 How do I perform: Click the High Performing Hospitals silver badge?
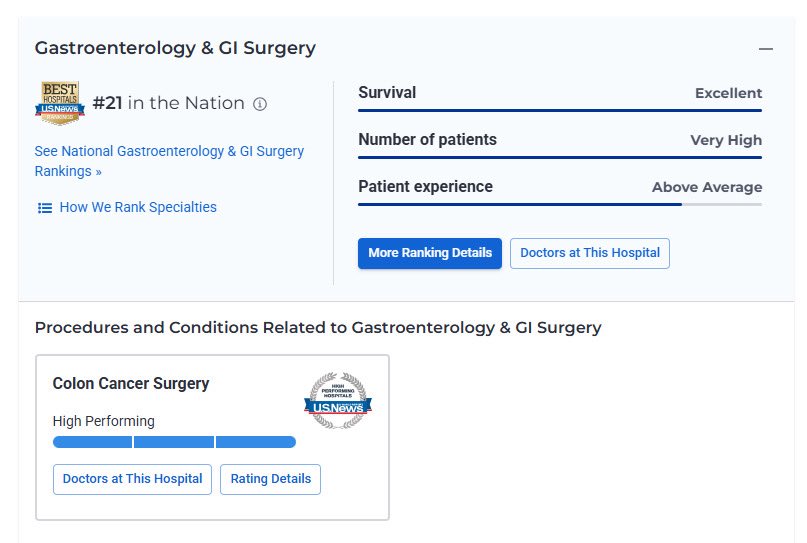tap(337, 400)
